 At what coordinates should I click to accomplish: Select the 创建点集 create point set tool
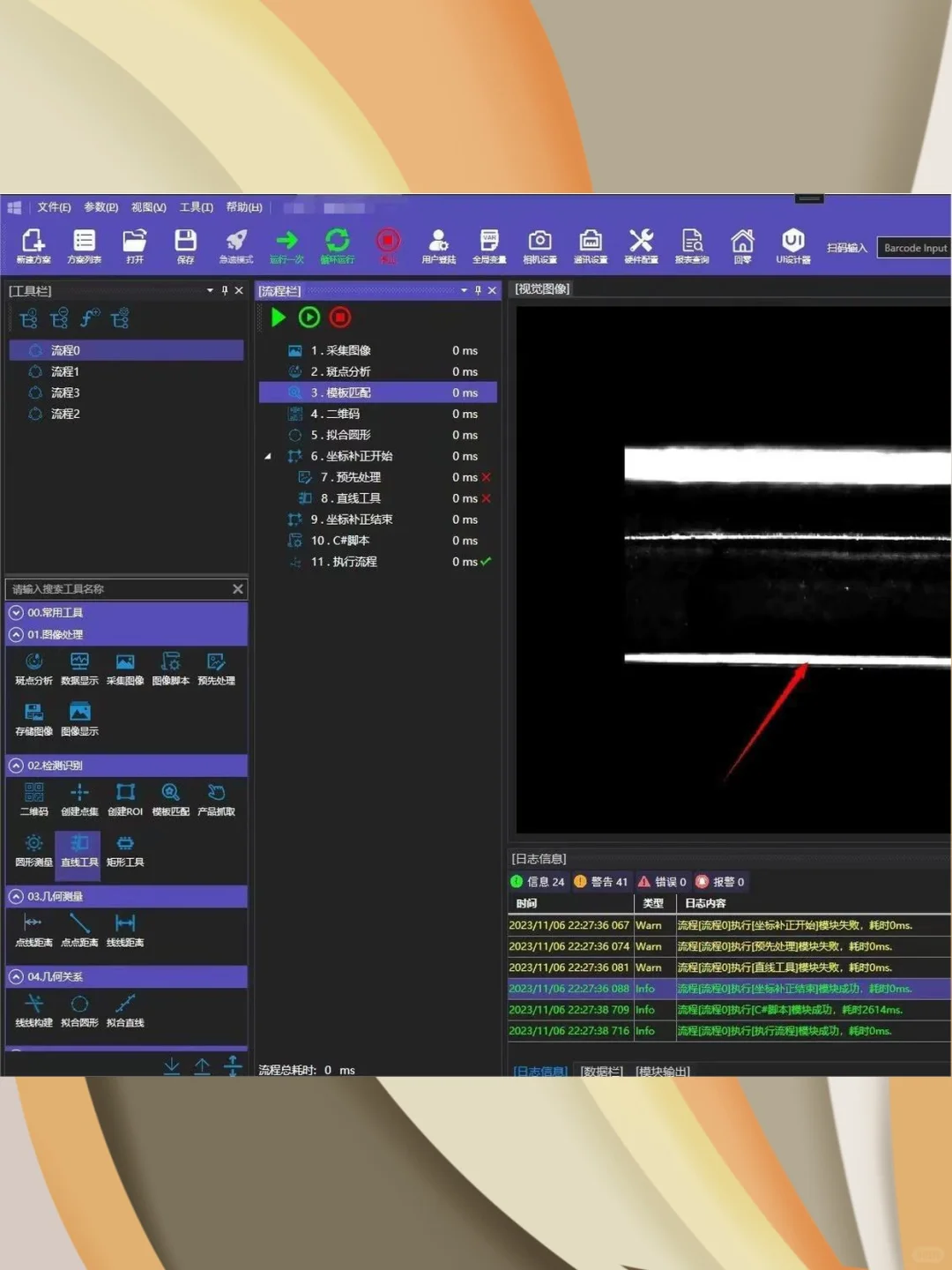[79, 800]
